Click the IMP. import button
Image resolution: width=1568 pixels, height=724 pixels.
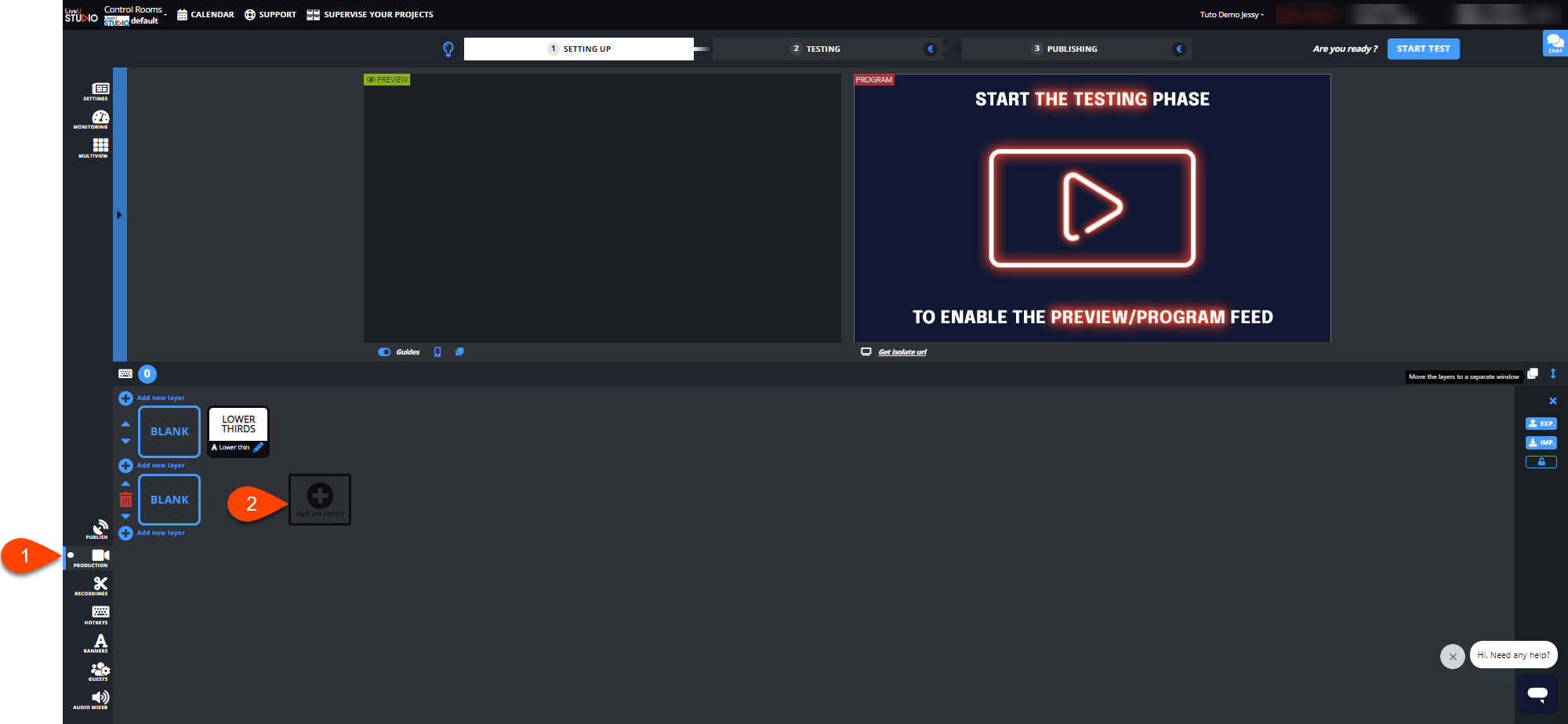1541,442
